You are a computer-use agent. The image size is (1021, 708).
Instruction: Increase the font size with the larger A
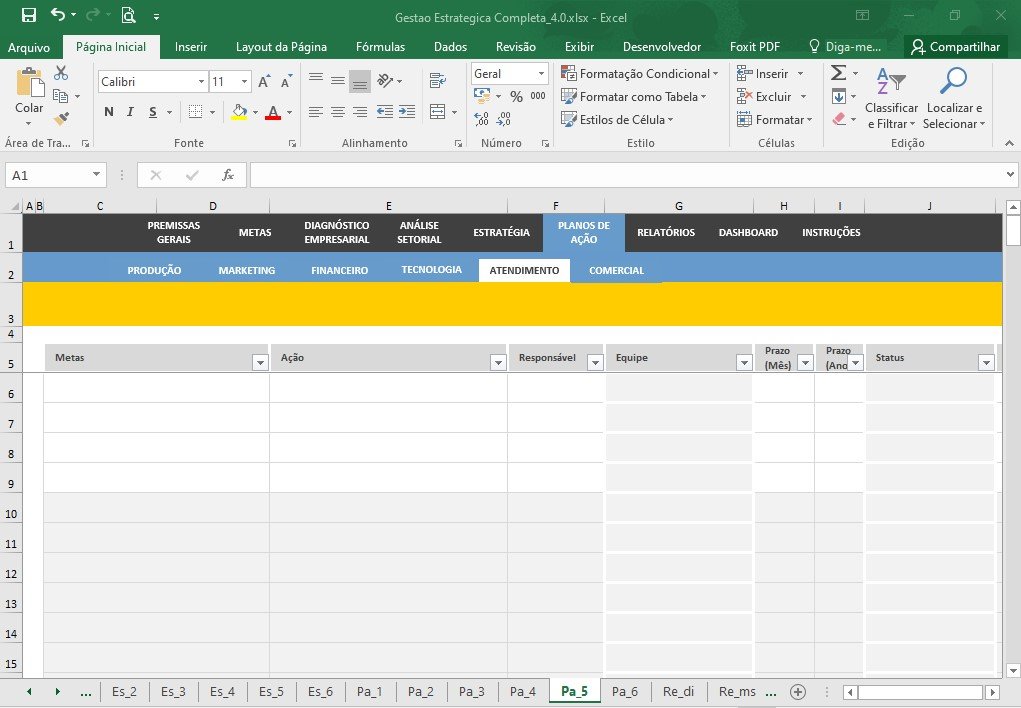[264, 81]
